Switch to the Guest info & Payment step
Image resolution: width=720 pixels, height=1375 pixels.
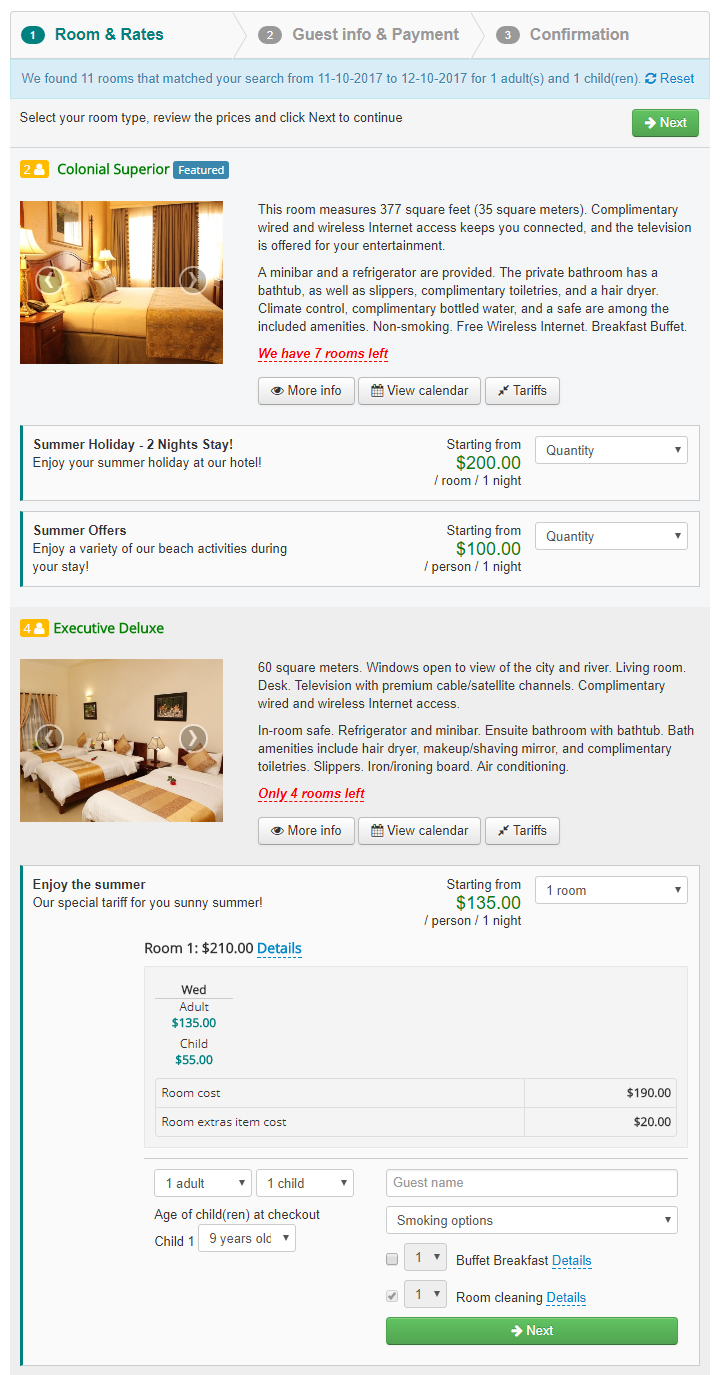pos(375,34)
